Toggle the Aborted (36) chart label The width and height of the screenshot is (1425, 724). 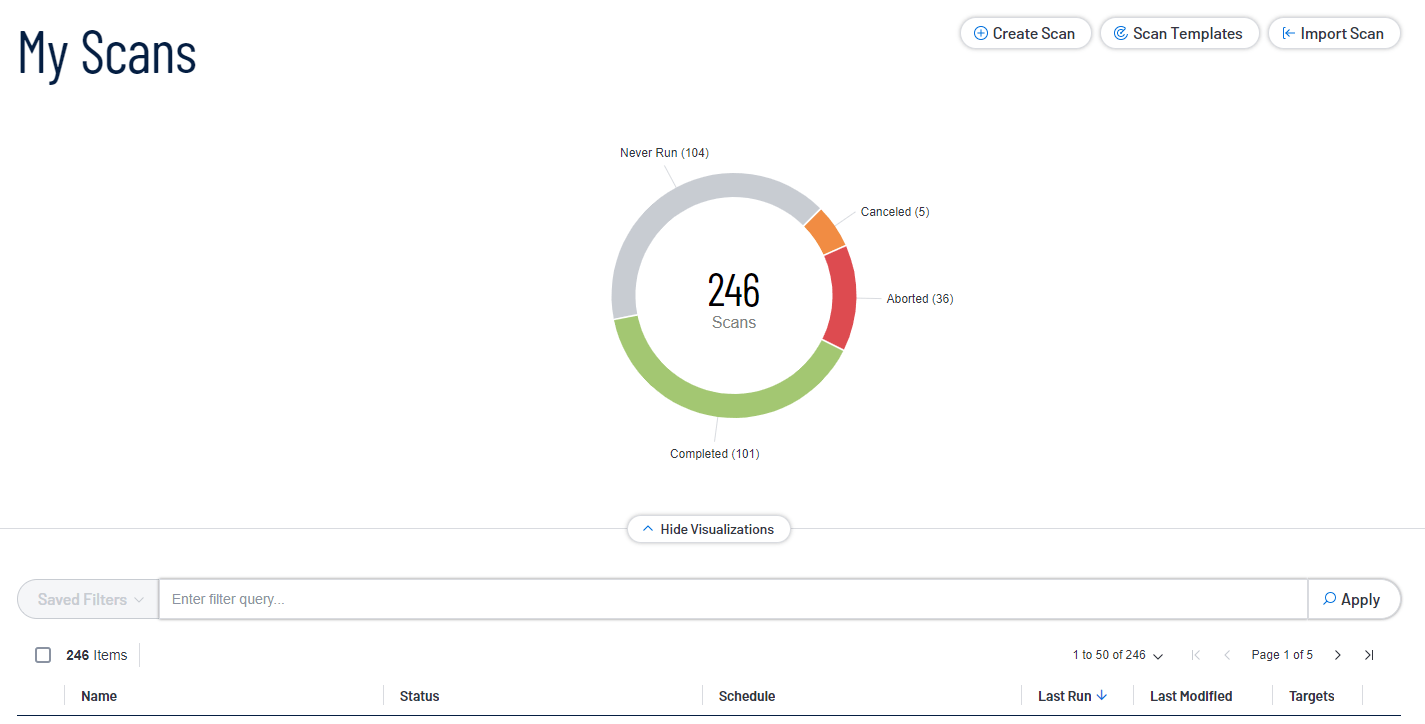[919, 298]
